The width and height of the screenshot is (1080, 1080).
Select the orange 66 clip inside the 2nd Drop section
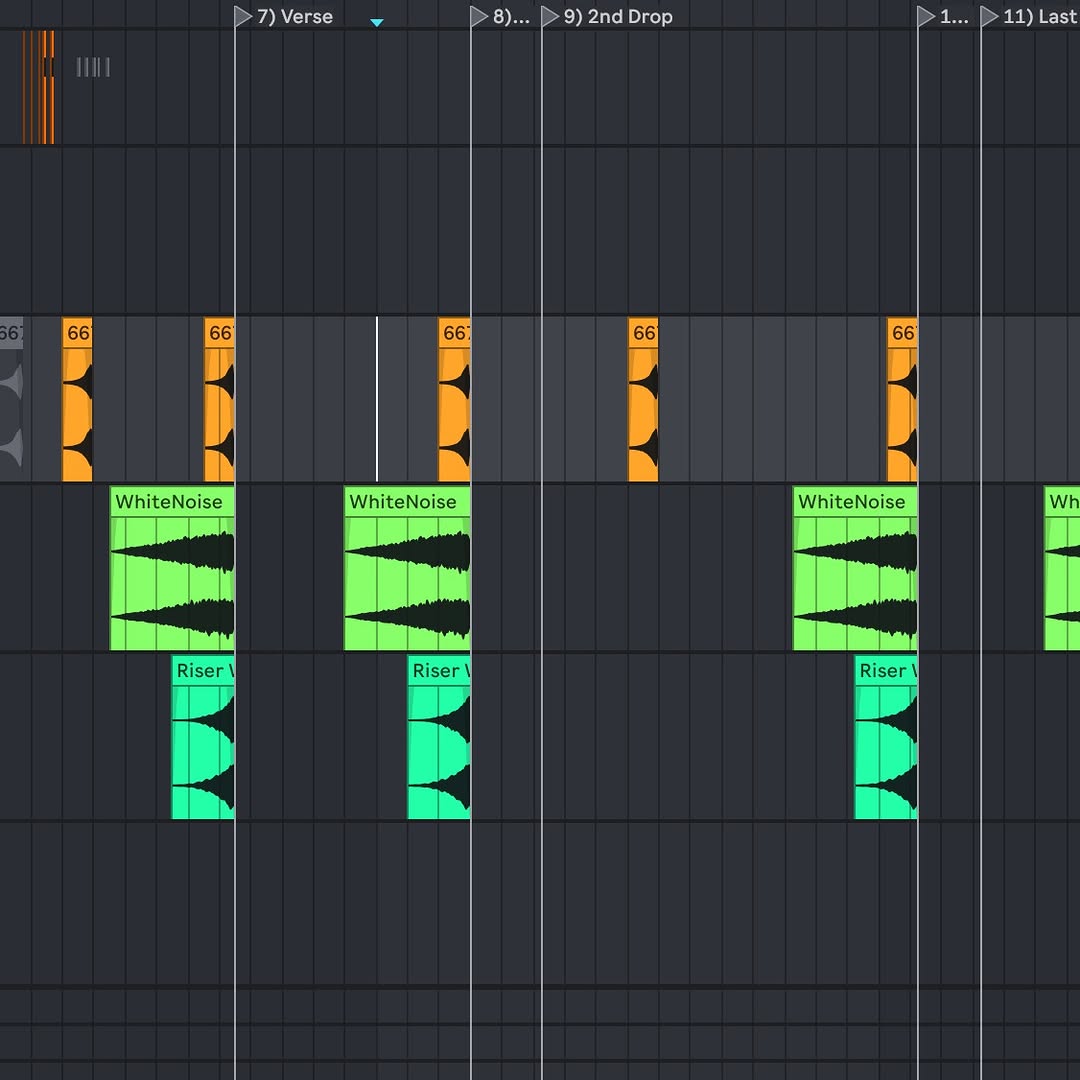[643, 399]
